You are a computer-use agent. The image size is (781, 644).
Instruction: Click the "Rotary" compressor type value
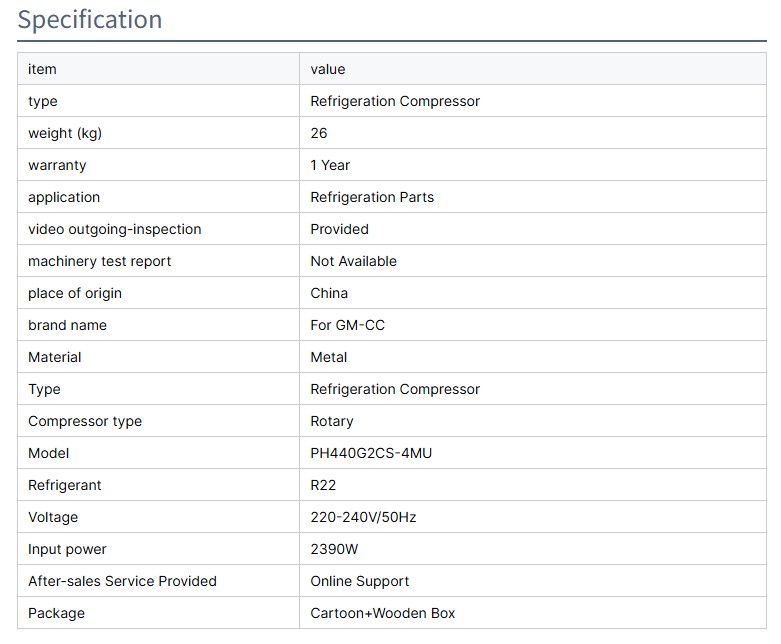[332, 421]
